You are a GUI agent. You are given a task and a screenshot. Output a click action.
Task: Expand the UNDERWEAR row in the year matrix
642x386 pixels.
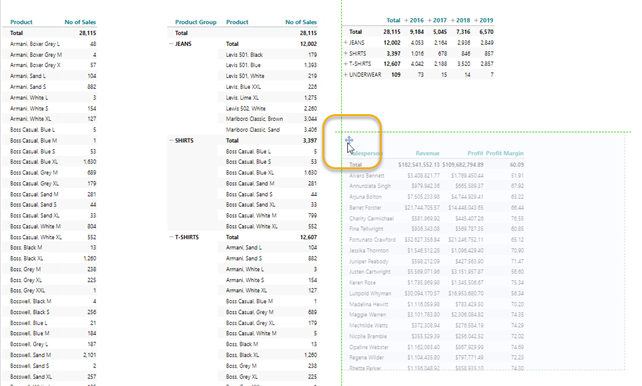(x=346, y=74)
